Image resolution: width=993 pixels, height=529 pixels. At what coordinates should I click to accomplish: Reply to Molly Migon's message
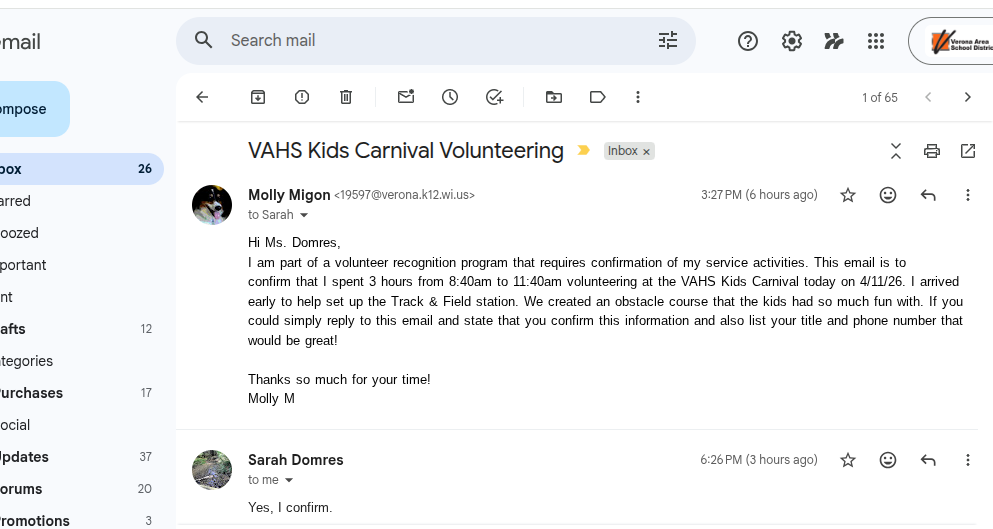click(928, 195)
